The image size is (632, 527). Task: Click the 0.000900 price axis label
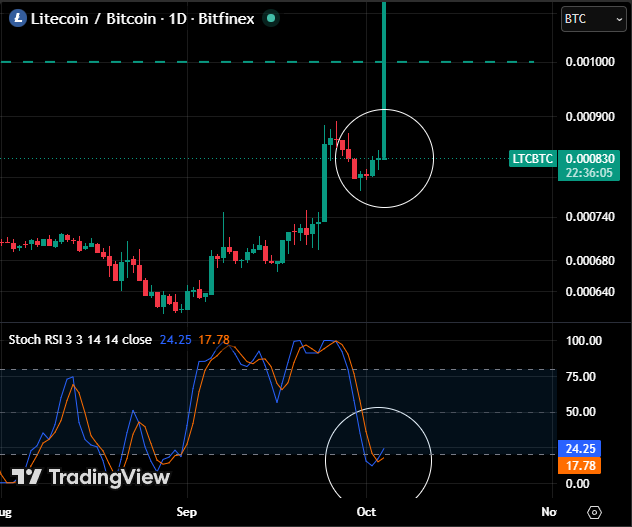pos(590,117)
